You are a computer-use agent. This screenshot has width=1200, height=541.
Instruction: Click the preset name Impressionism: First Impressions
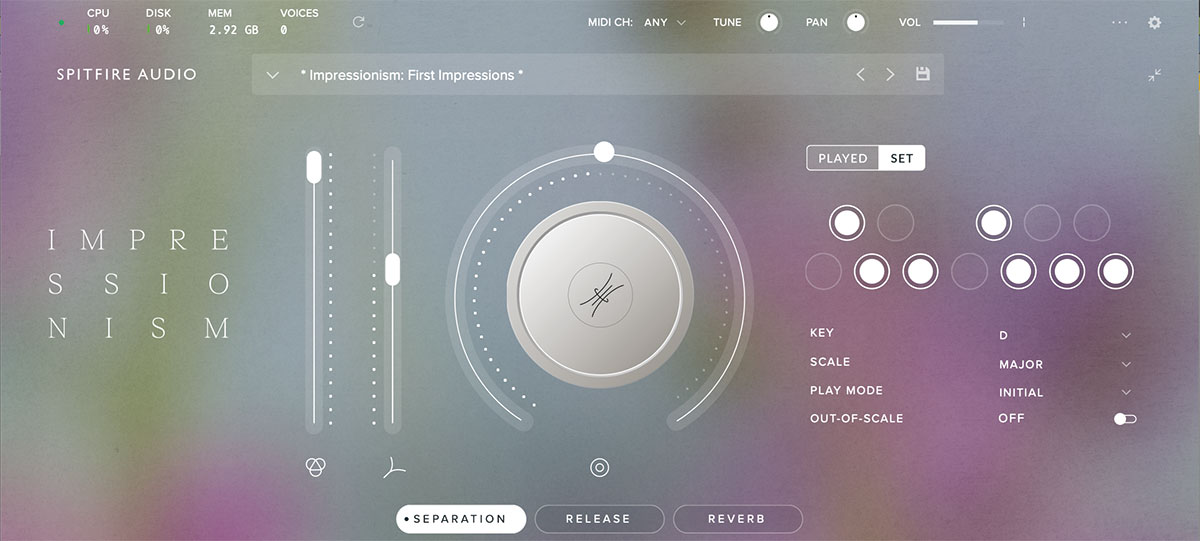[412, 75]
